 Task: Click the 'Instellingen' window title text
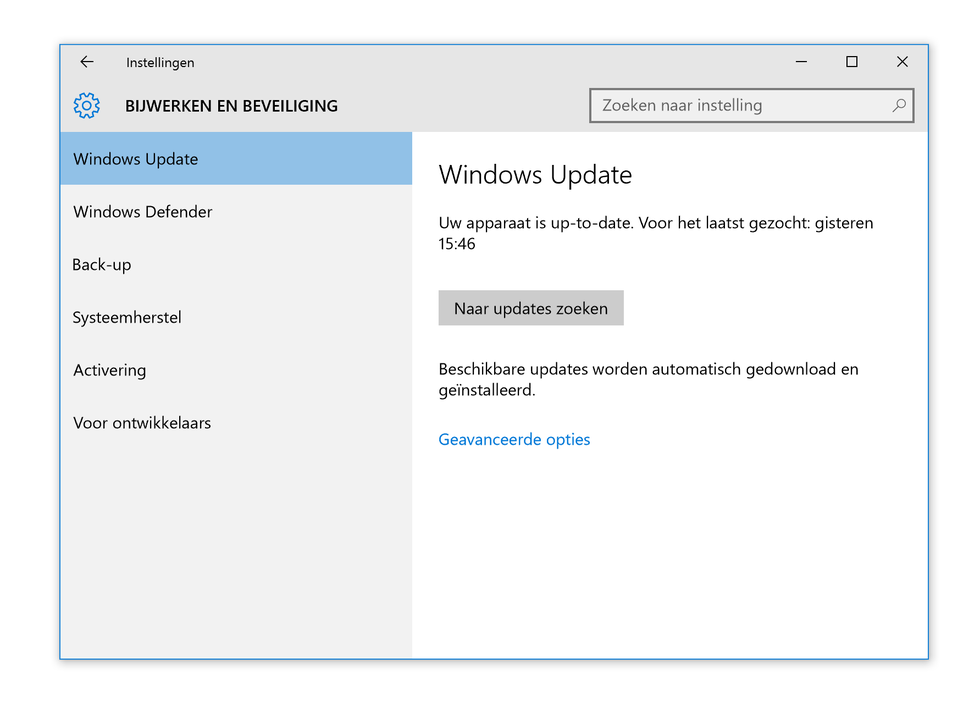(x=160, y=62)
